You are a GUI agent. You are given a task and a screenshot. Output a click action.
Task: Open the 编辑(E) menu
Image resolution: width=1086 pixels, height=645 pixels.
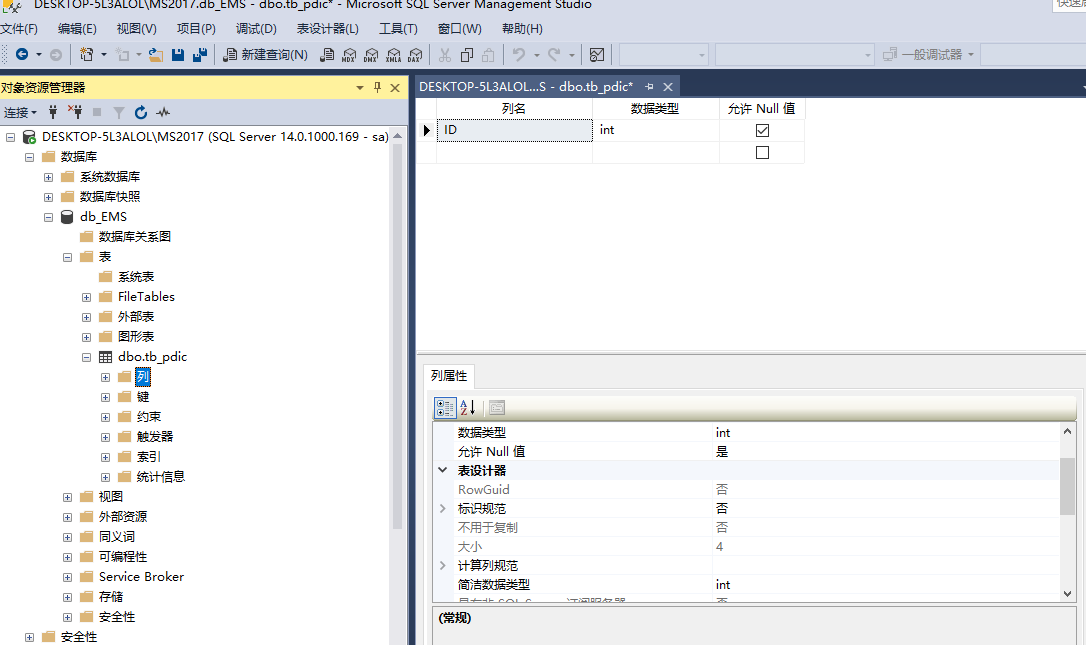point(77,28)
